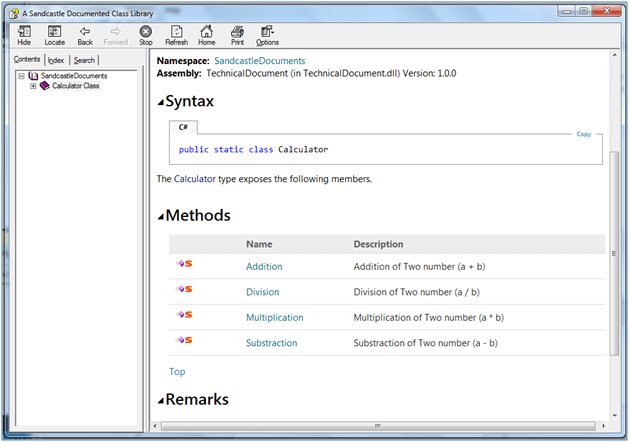Click the Locate toolbar icon

(x=55, y=35)
